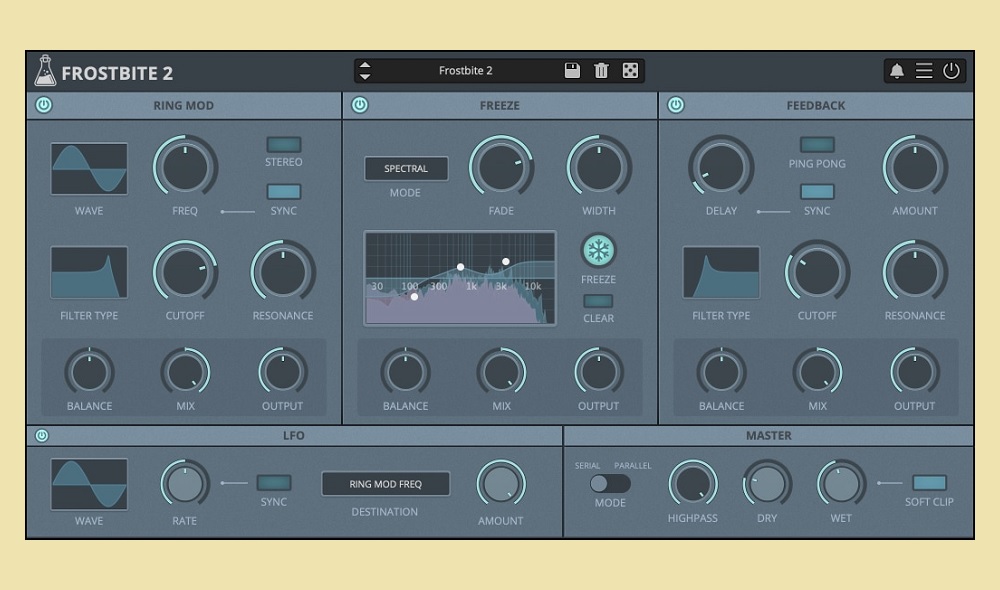Randomize settings with the dice icon
The height and width of the screenshot is (590, 1000).
pos(630,71)
